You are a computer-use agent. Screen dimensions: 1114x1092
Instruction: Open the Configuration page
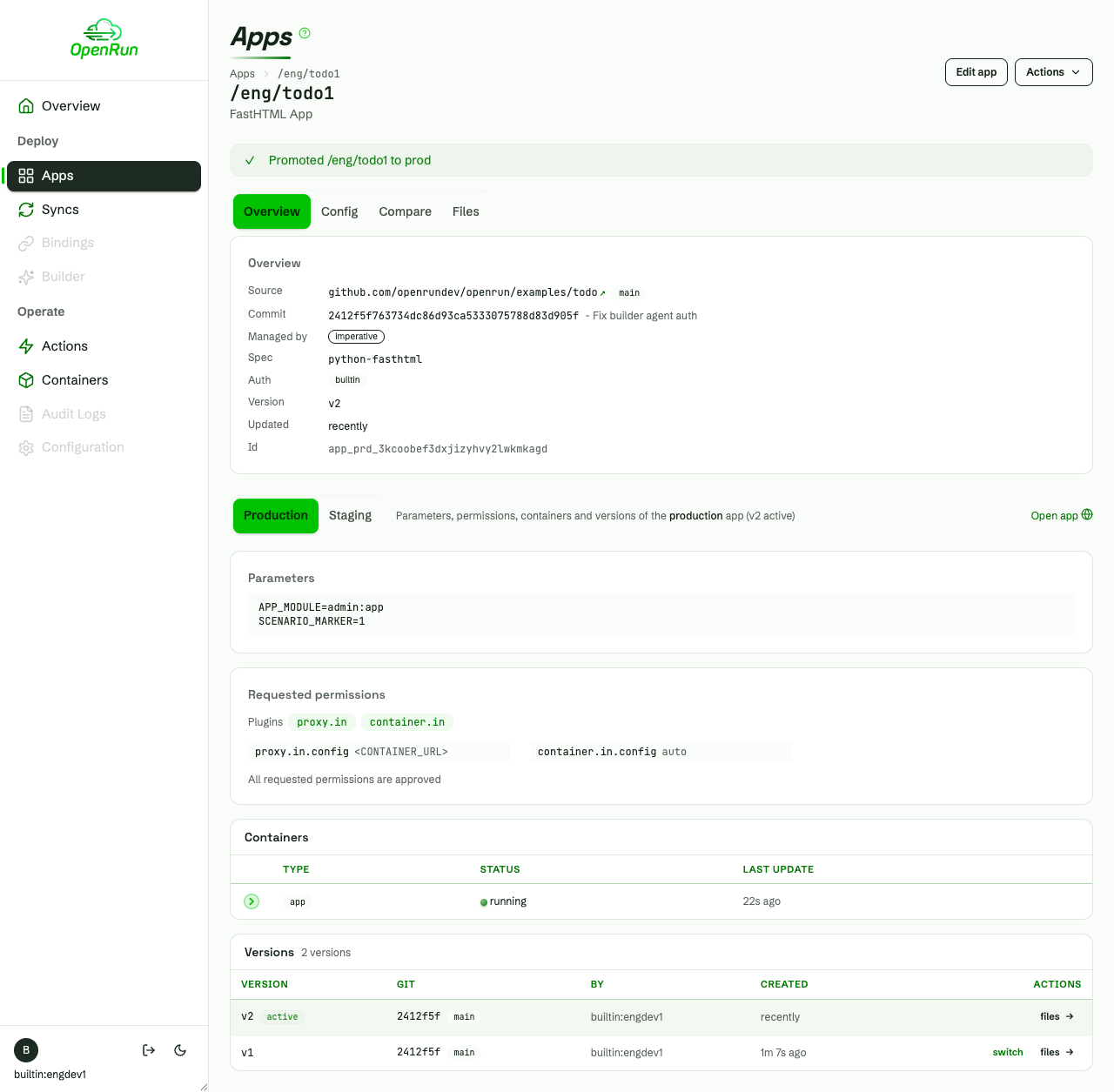(x=104, y=447)
